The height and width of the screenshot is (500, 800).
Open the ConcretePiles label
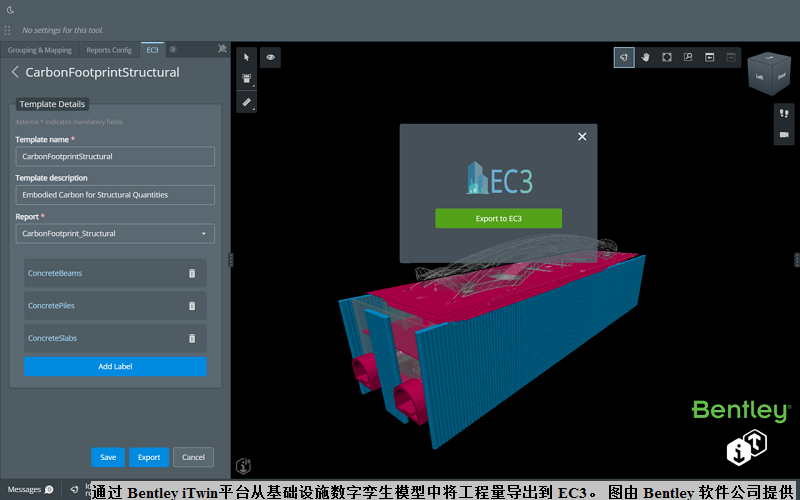(52, 306)
